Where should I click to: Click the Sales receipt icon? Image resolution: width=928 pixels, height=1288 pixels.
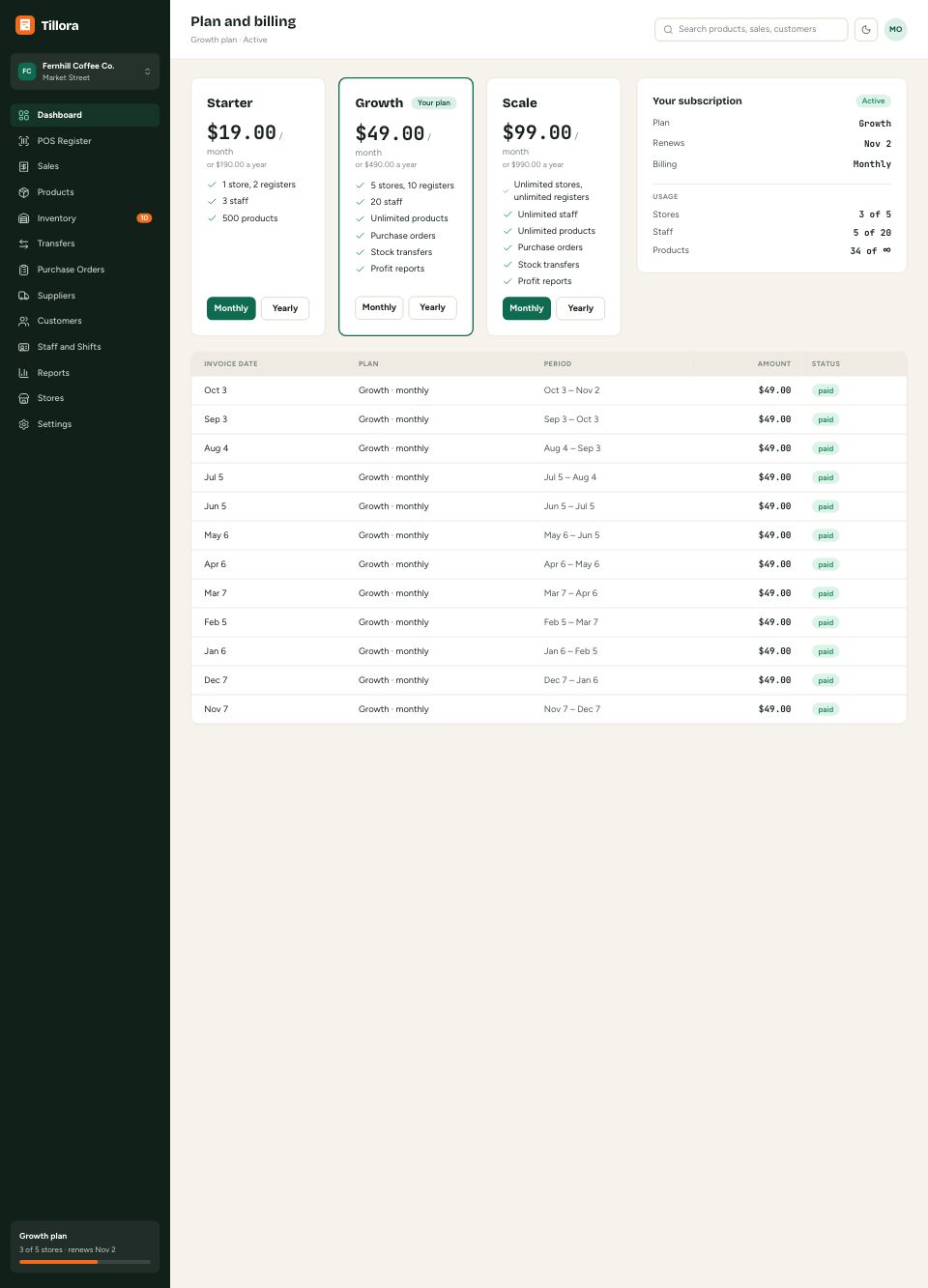24,166
